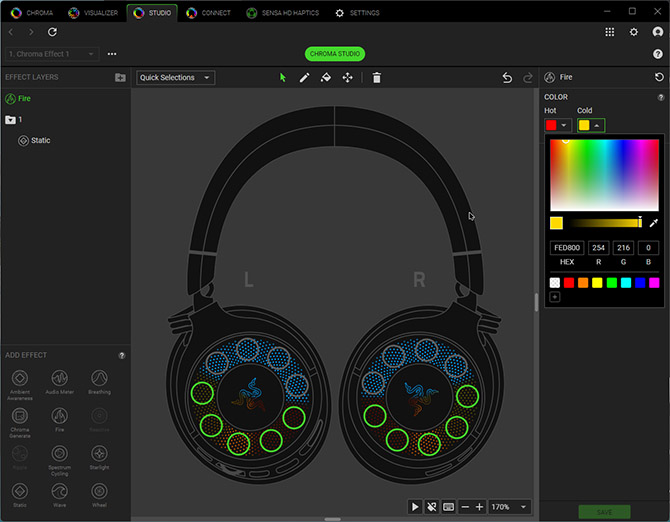
Task: Zoom in with the plus button
Action: (x=479, y=507)
